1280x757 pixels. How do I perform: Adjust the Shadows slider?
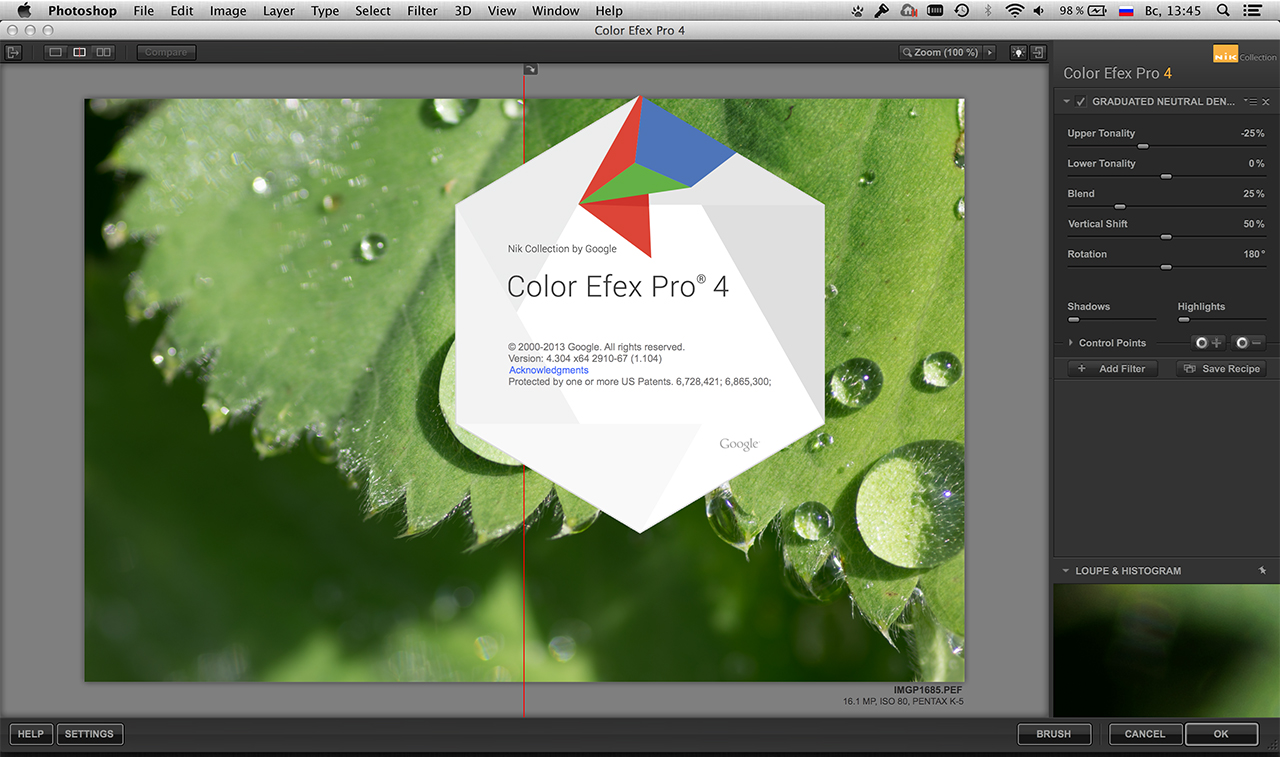[x=1074, y=320]
